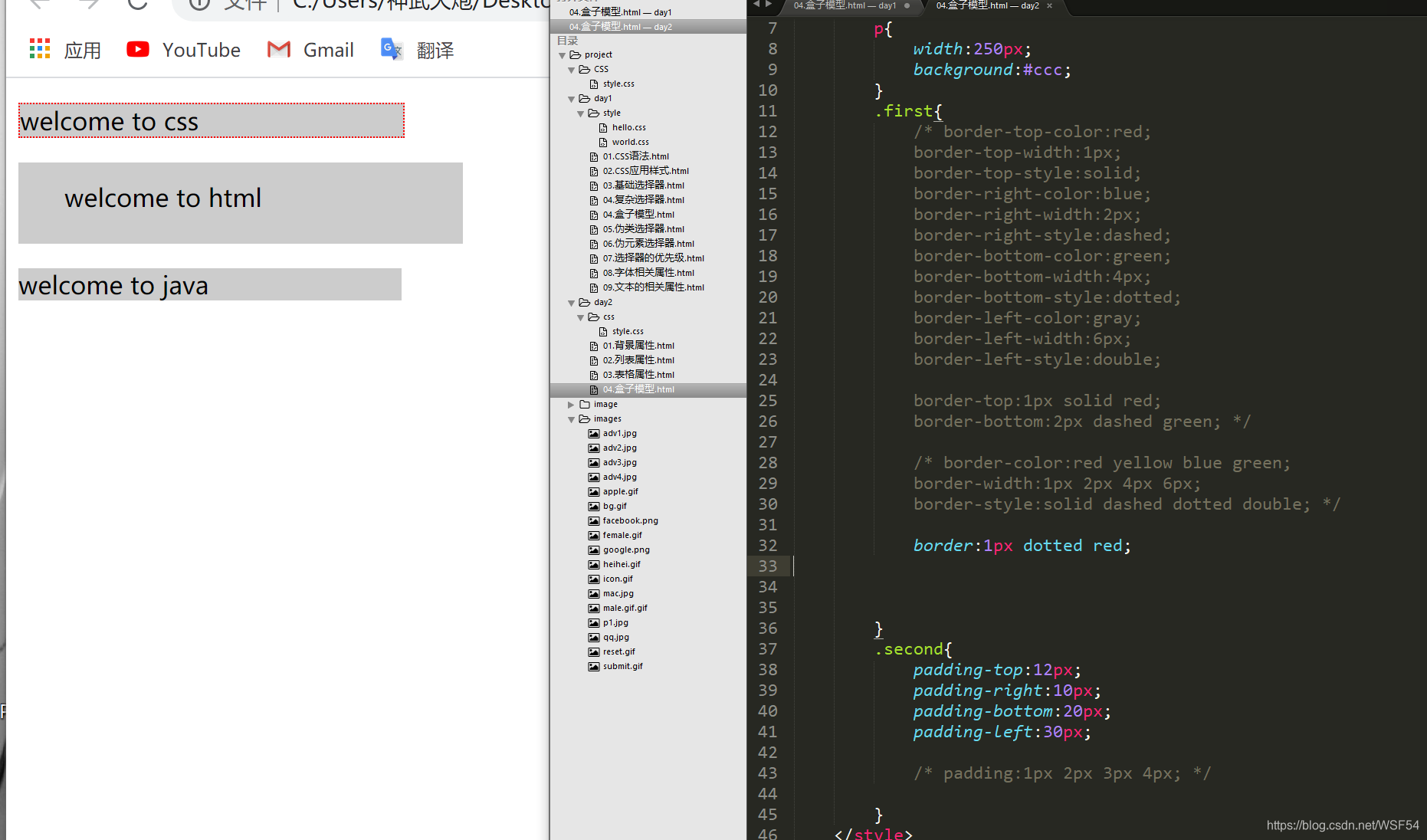Open 02.列表属性.html in day2
Viewport: 1427px width, 840px height.
(x=638, y=360)
